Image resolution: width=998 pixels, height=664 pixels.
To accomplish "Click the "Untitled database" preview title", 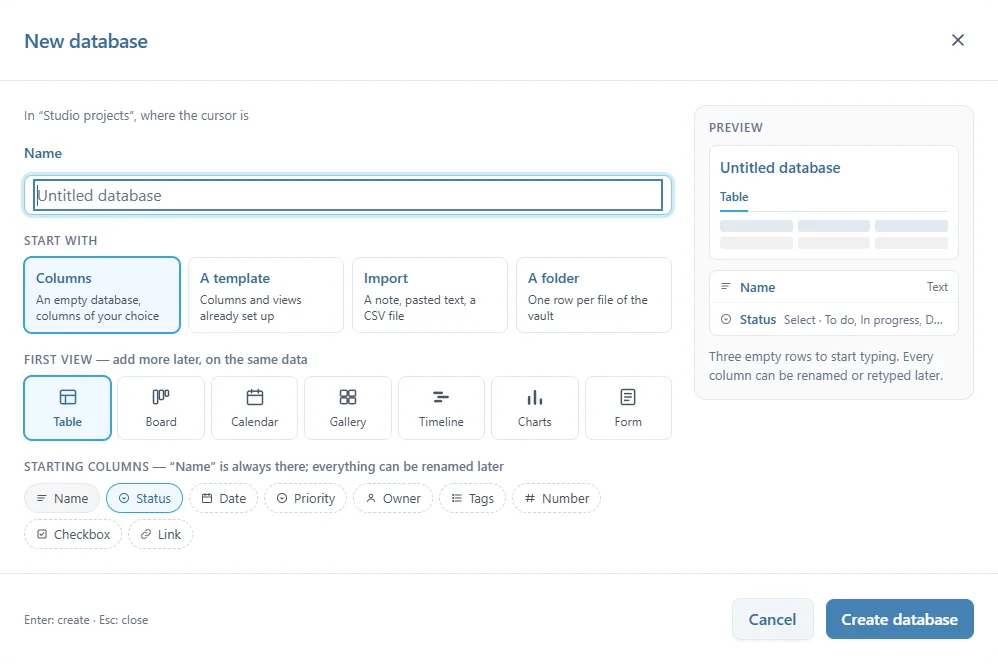I will coord(780,167).
